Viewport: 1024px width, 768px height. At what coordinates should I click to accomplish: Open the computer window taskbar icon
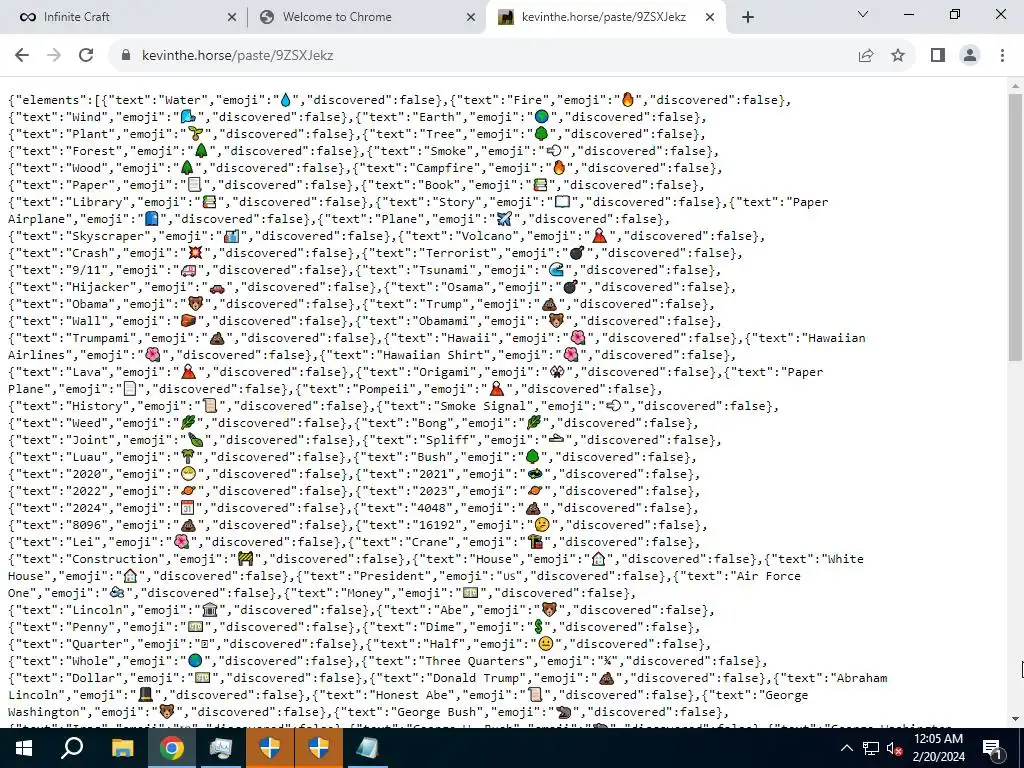pyautogui.click(x=220, y=748)
